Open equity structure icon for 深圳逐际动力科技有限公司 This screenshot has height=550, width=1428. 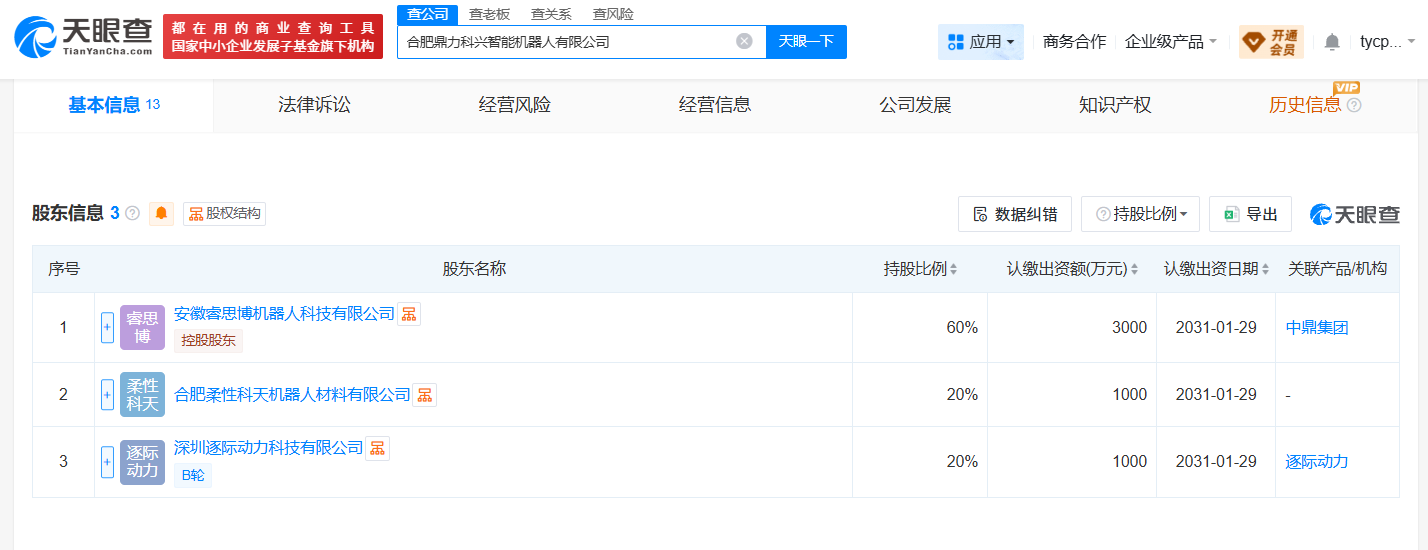pos(377,448)
